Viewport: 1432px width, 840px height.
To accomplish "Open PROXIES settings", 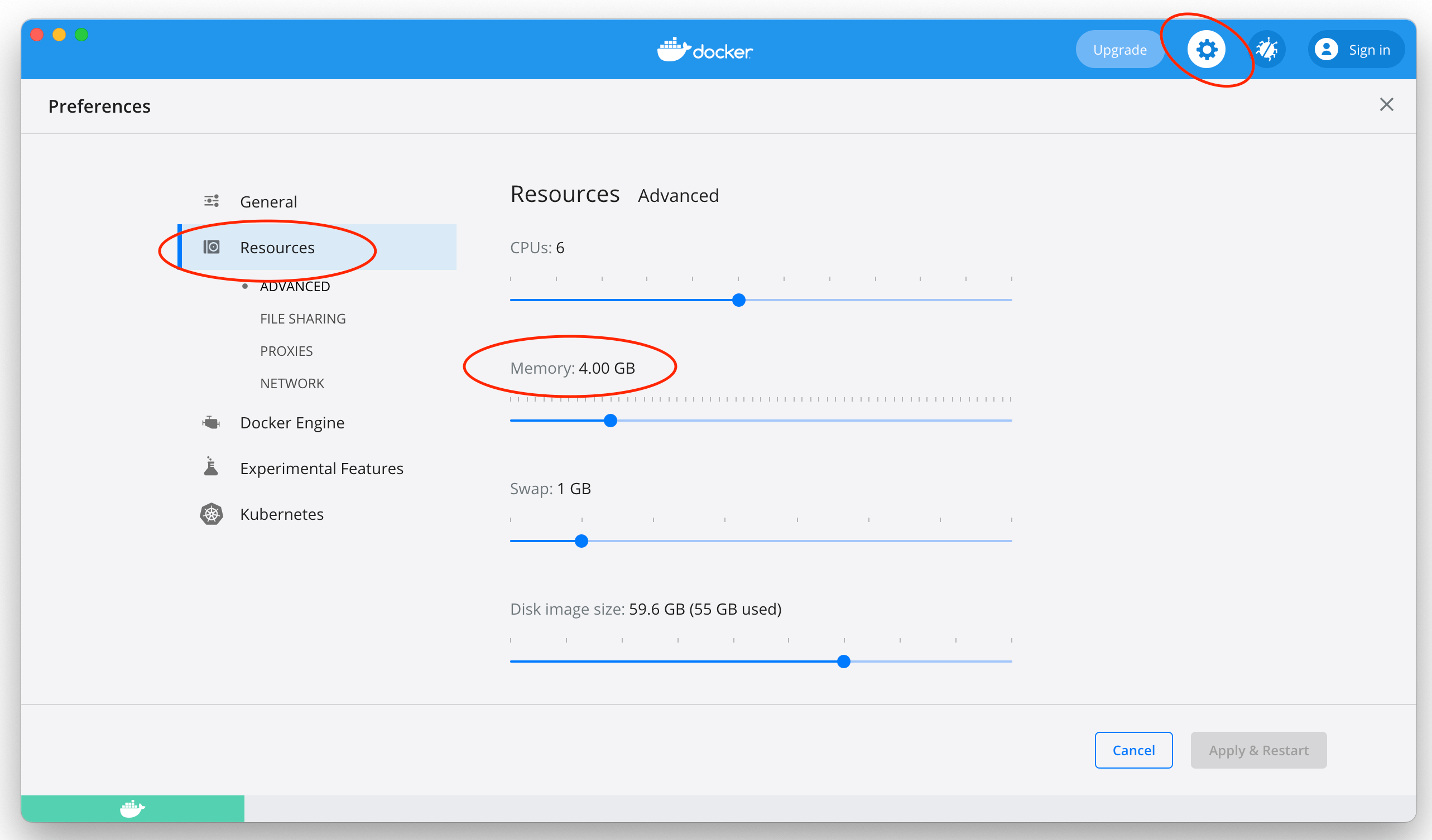I will (286, 350).
